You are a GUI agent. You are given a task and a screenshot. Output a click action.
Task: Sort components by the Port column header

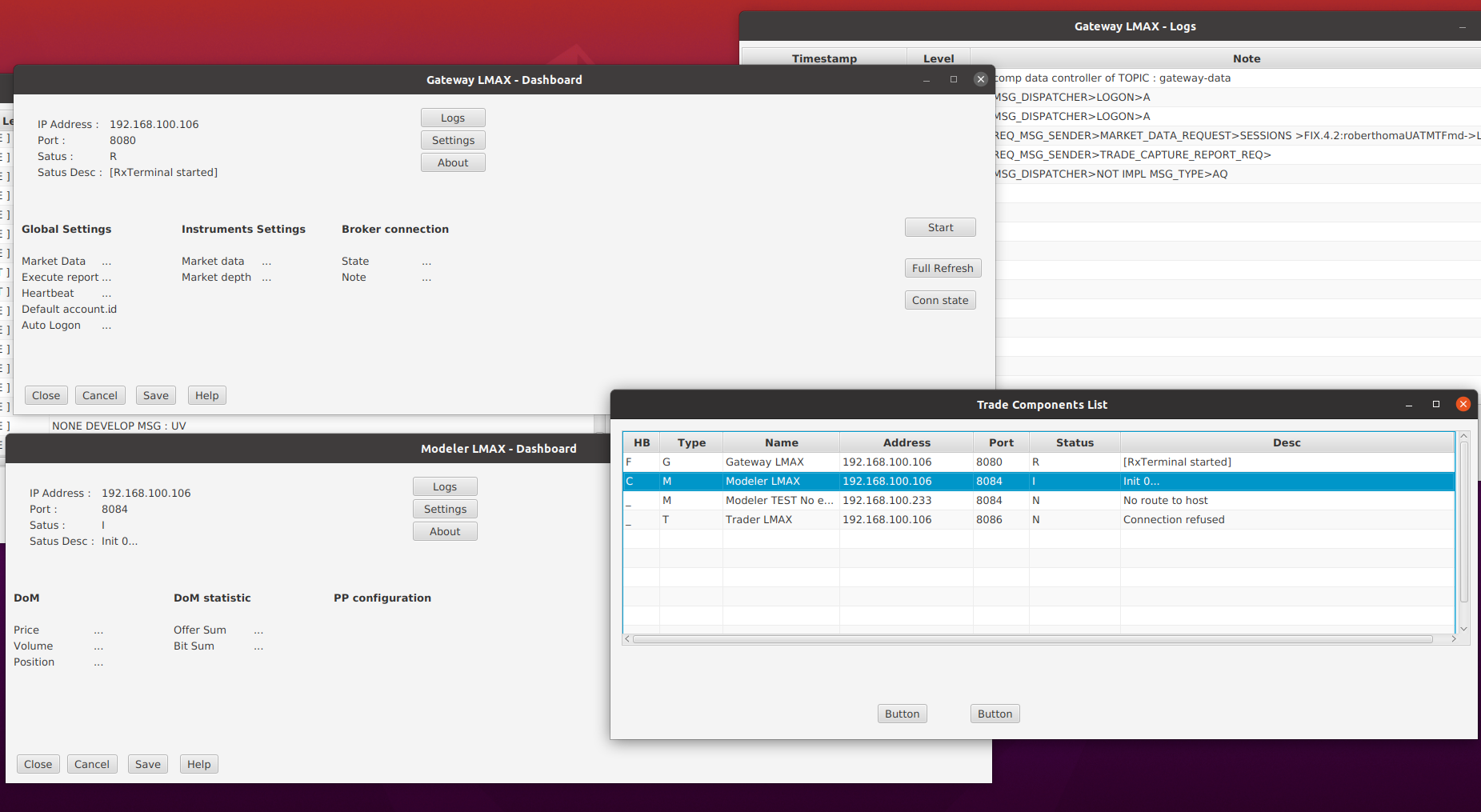[1001, 442]
